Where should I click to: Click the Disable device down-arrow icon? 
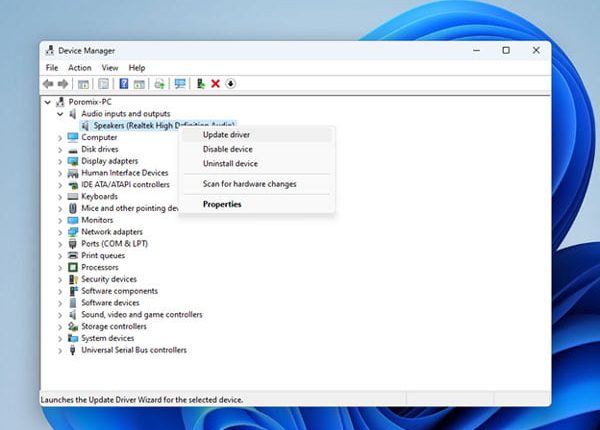point(230,83)
